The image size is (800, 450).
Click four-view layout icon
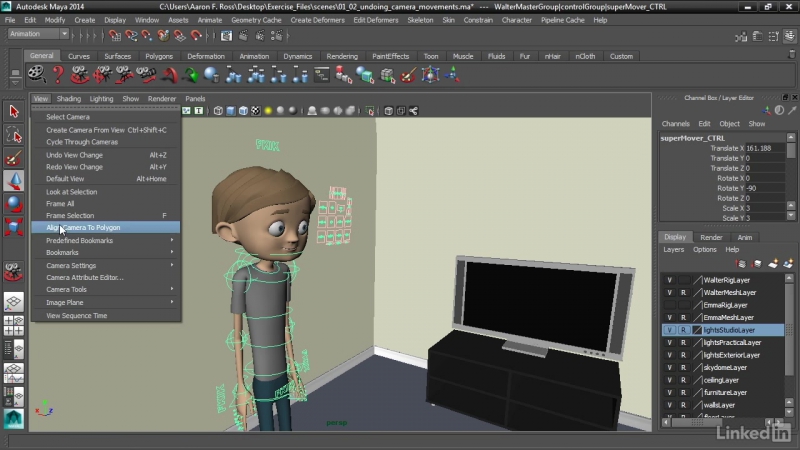14,326
